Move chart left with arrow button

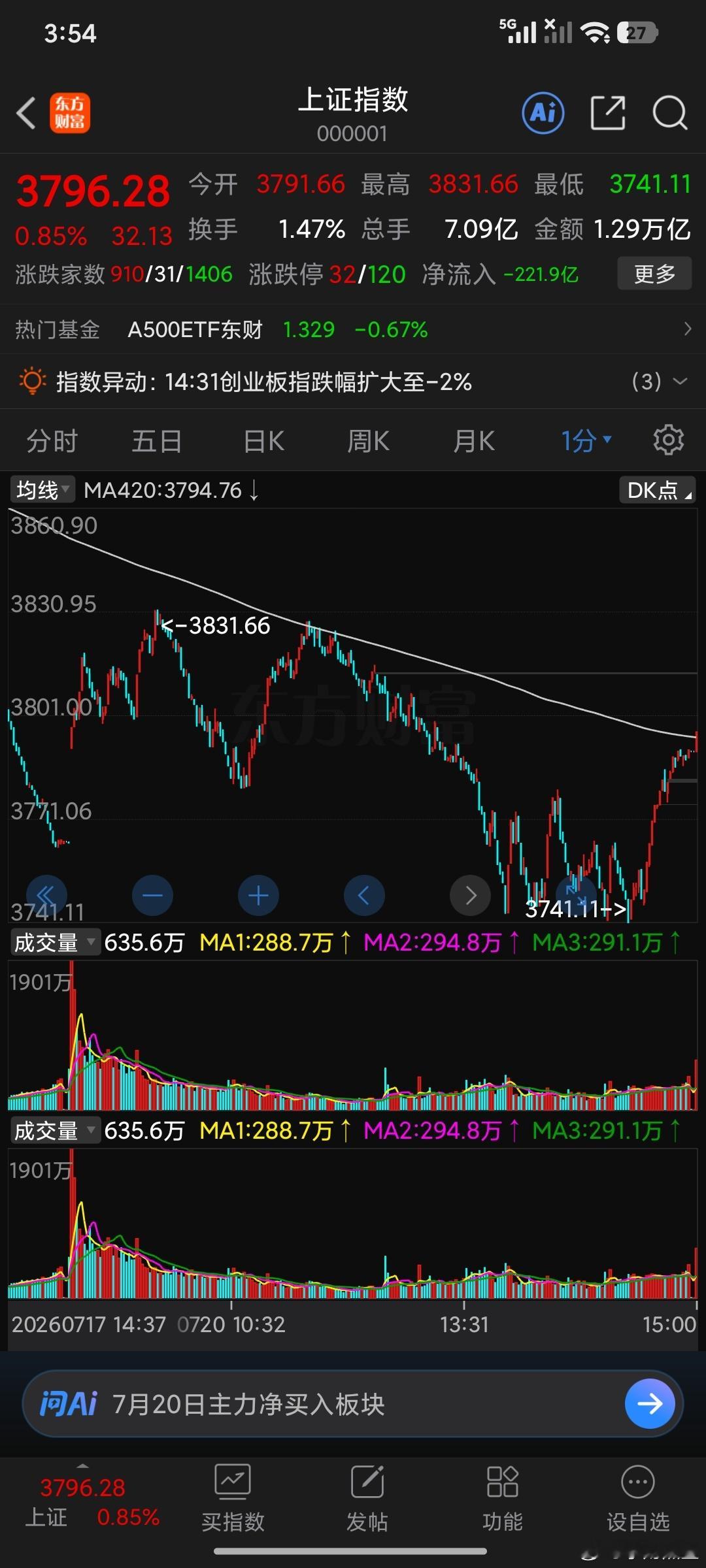click(x=364, y=895)
